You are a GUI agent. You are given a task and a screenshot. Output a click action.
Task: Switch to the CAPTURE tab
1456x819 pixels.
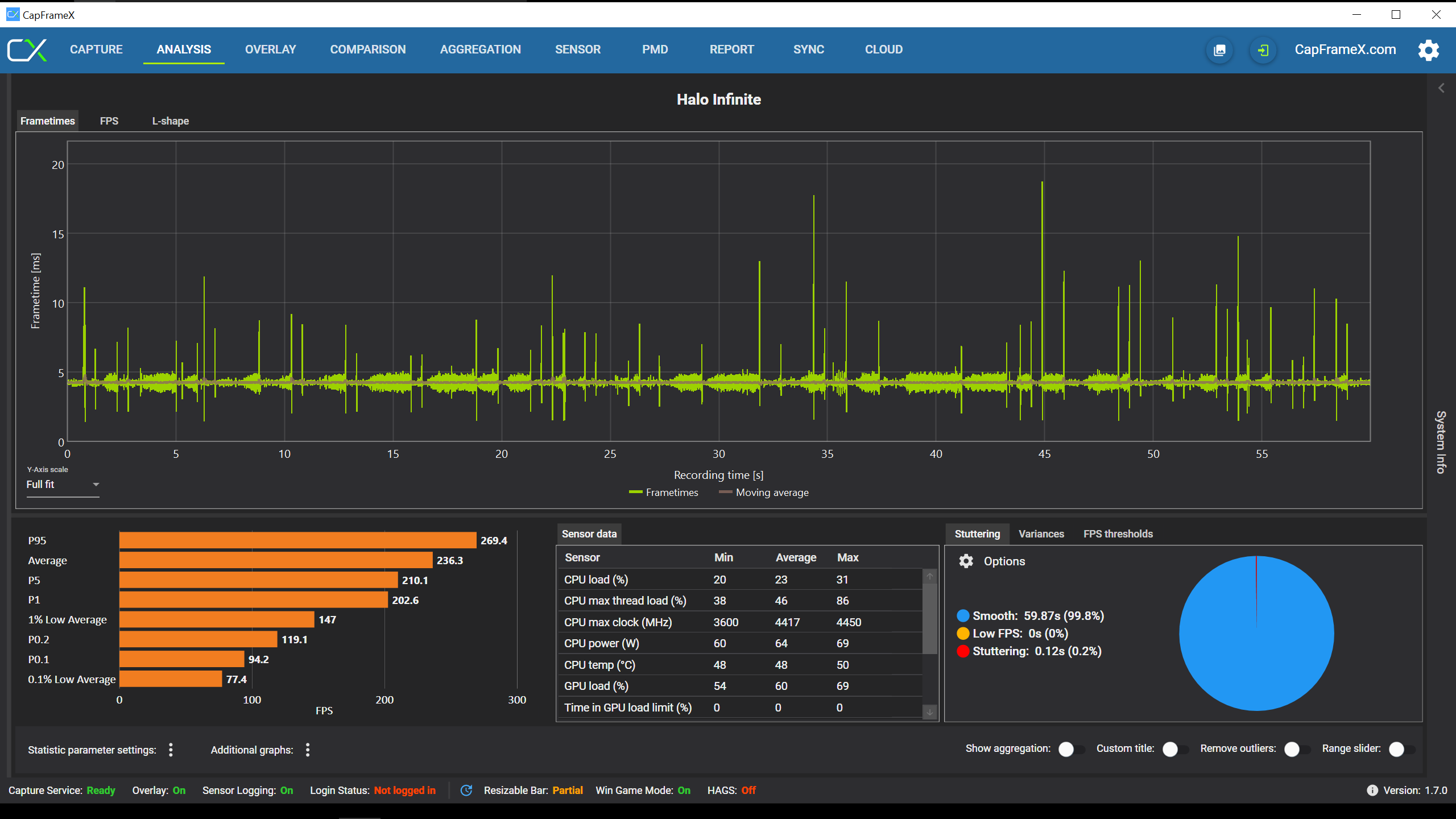point(96,49)
